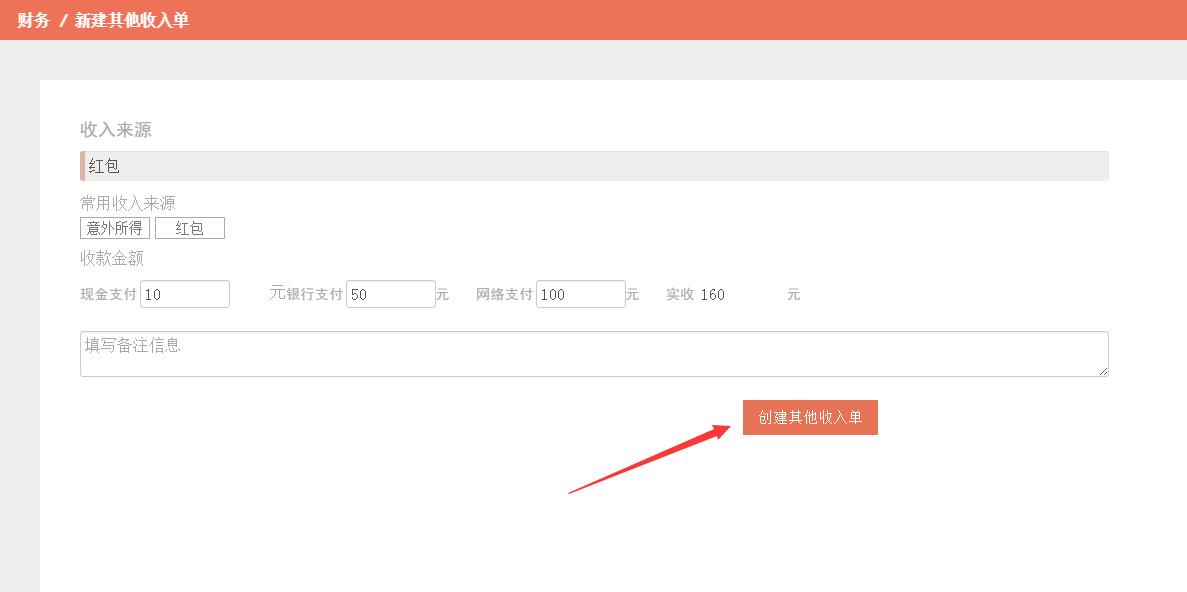Viewport: 1187px width, 592px height.
Task: Choose the 红包 quick source button
Action: click(x=190, y=228)
